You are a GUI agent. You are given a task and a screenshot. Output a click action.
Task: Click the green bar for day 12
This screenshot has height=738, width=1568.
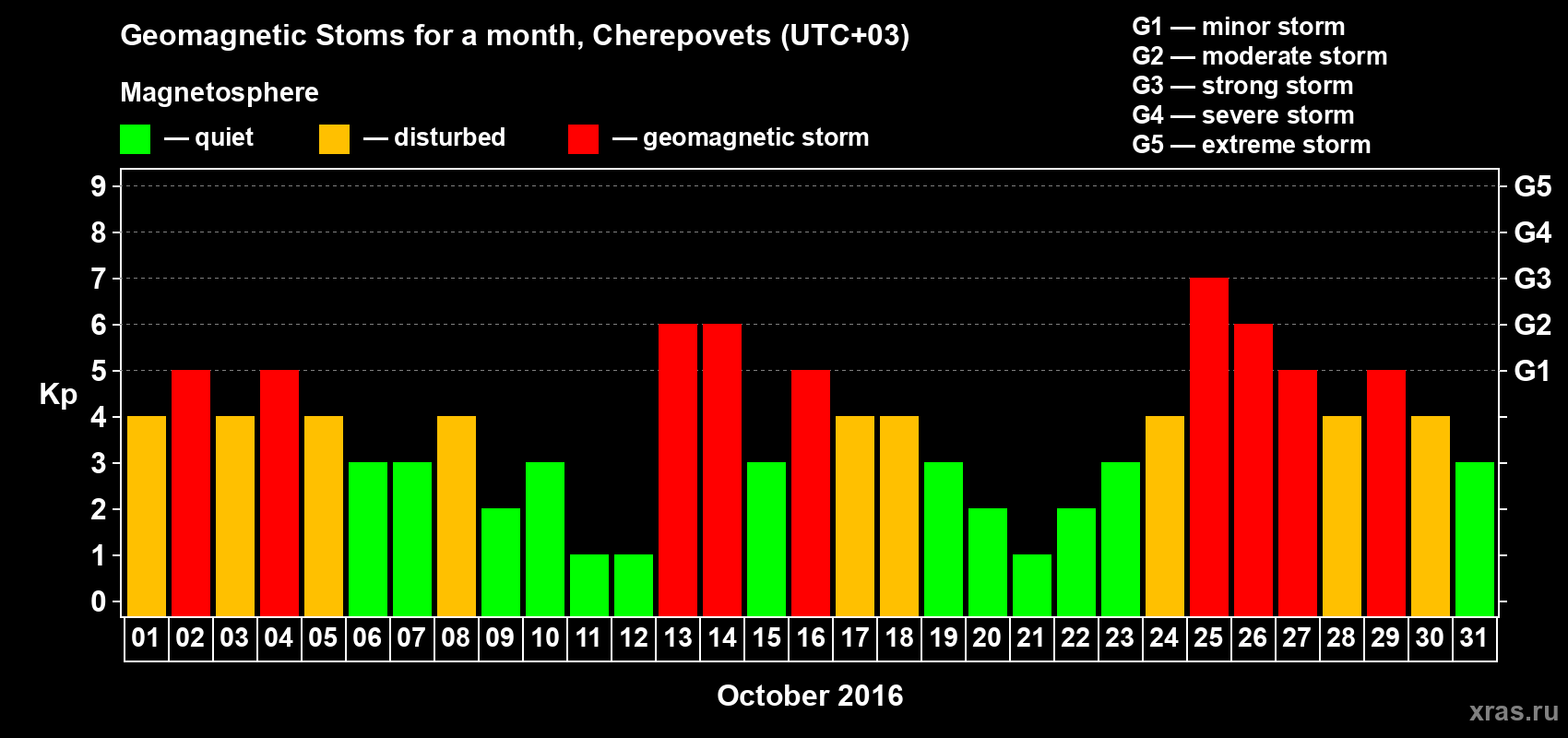(634, 585)
